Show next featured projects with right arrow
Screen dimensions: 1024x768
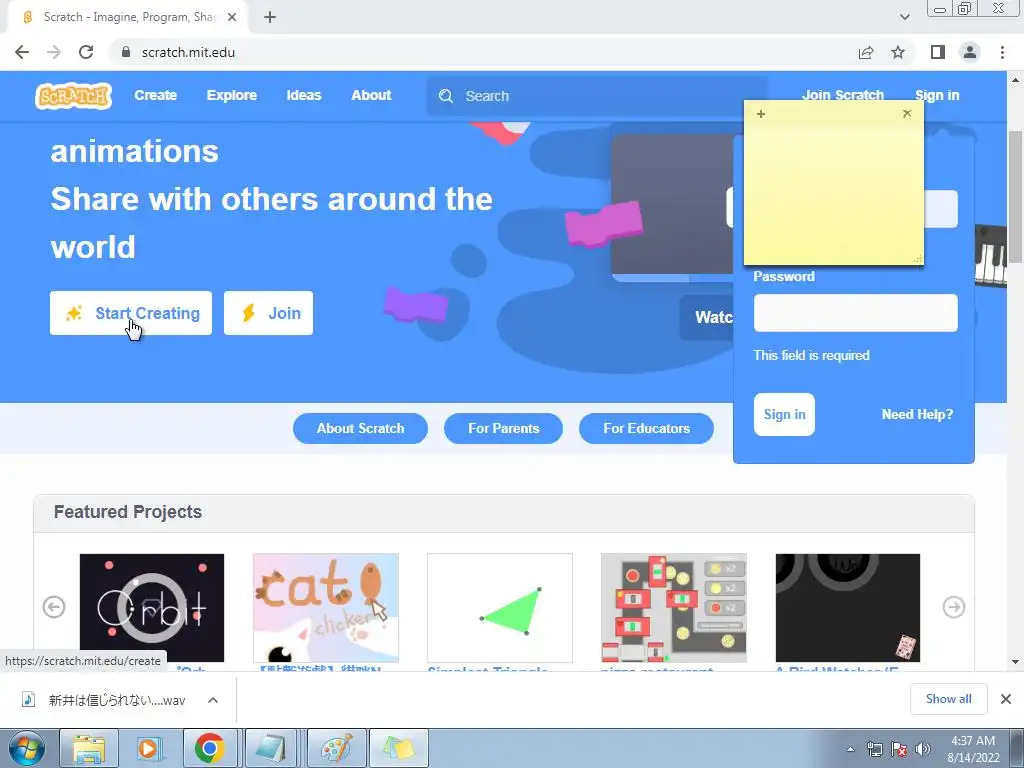coord(954,607)
